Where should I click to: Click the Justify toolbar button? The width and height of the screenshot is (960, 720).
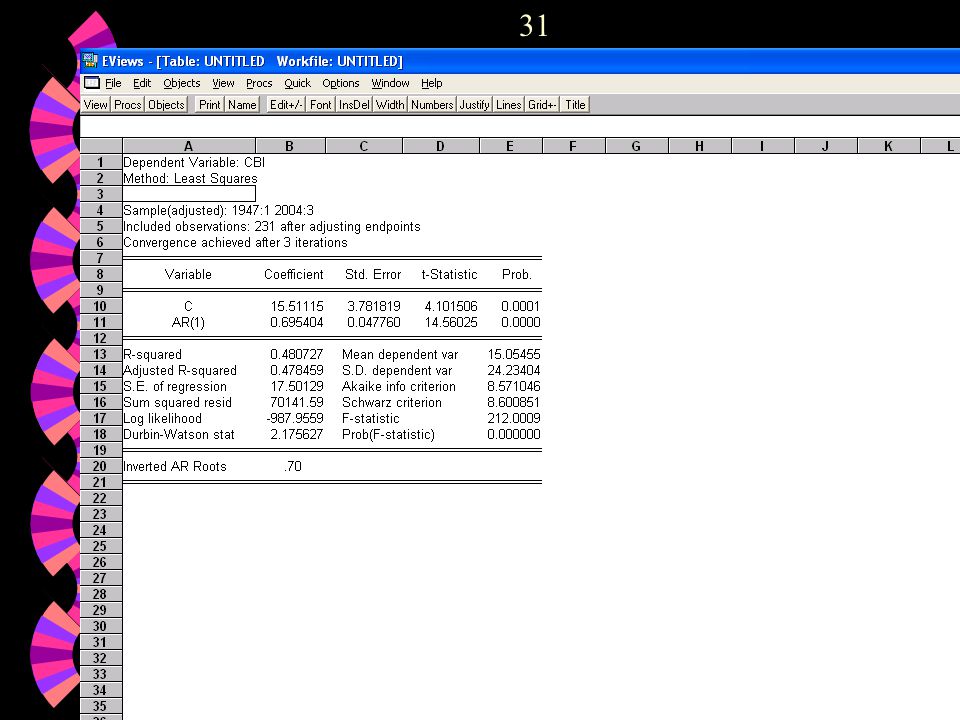[x=474, y=105]
